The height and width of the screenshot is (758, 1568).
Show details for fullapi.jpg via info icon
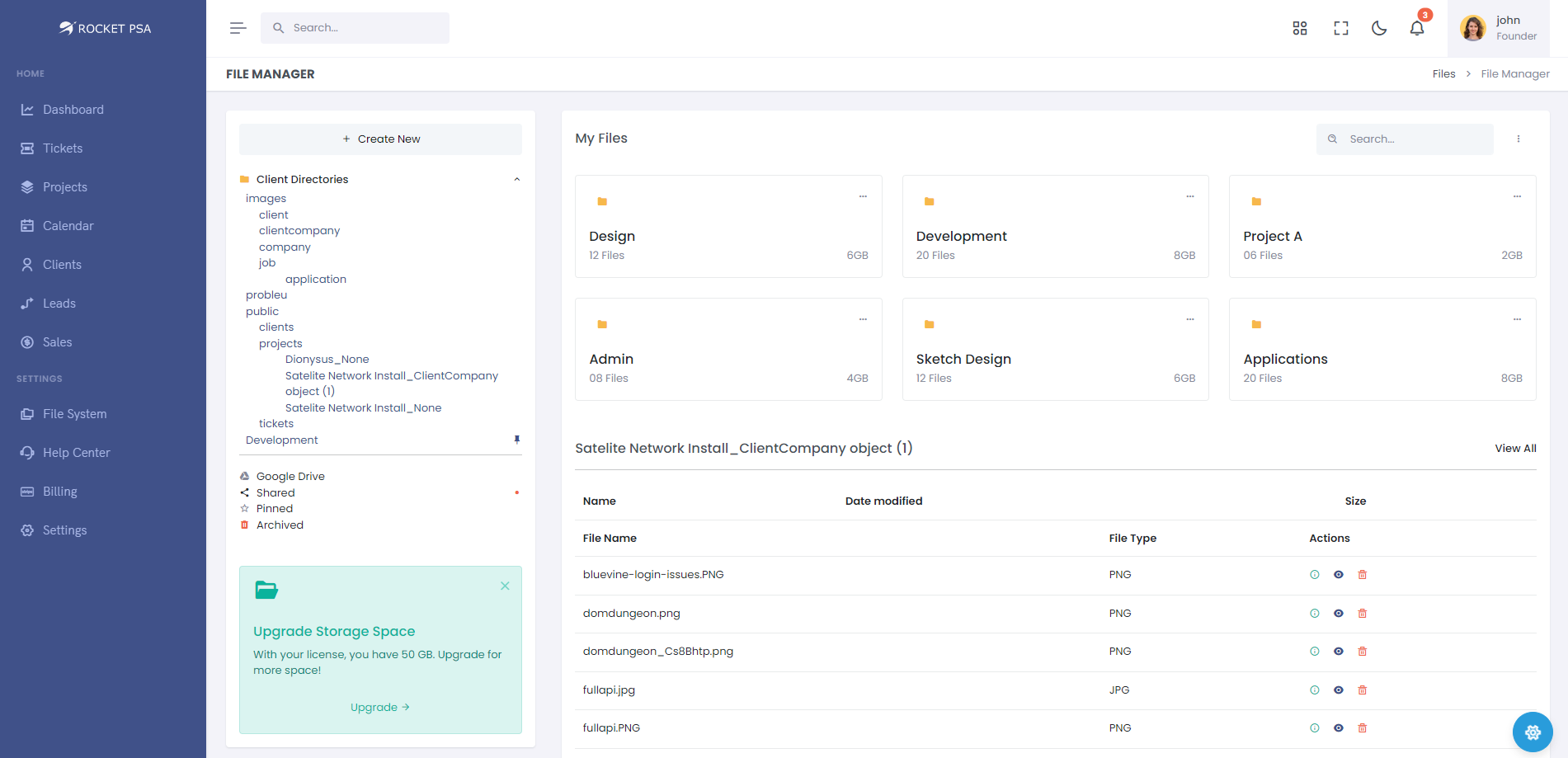pyautogui.click(x=1315, y=690)
